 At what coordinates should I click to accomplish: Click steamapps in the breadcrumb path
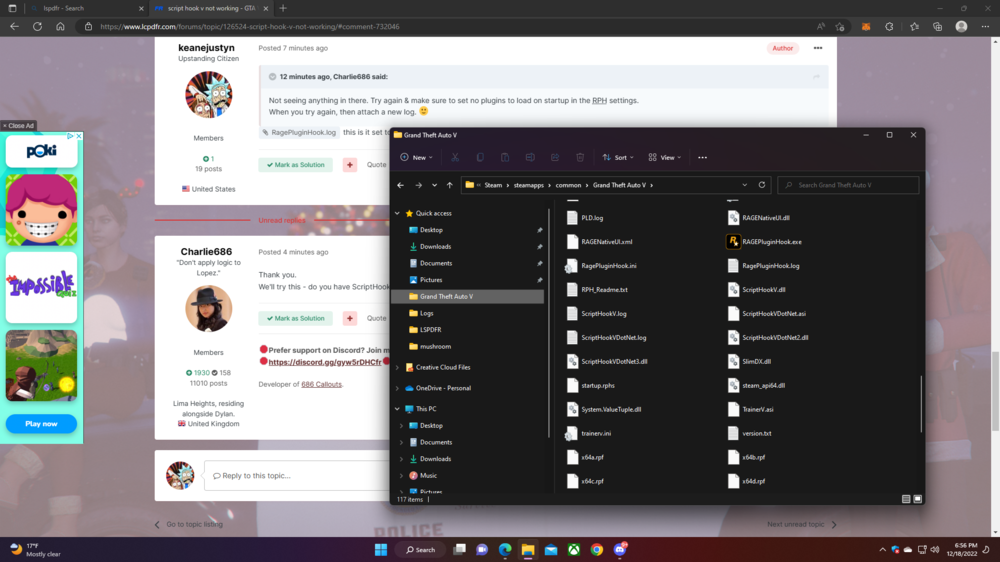coord(529,185)
